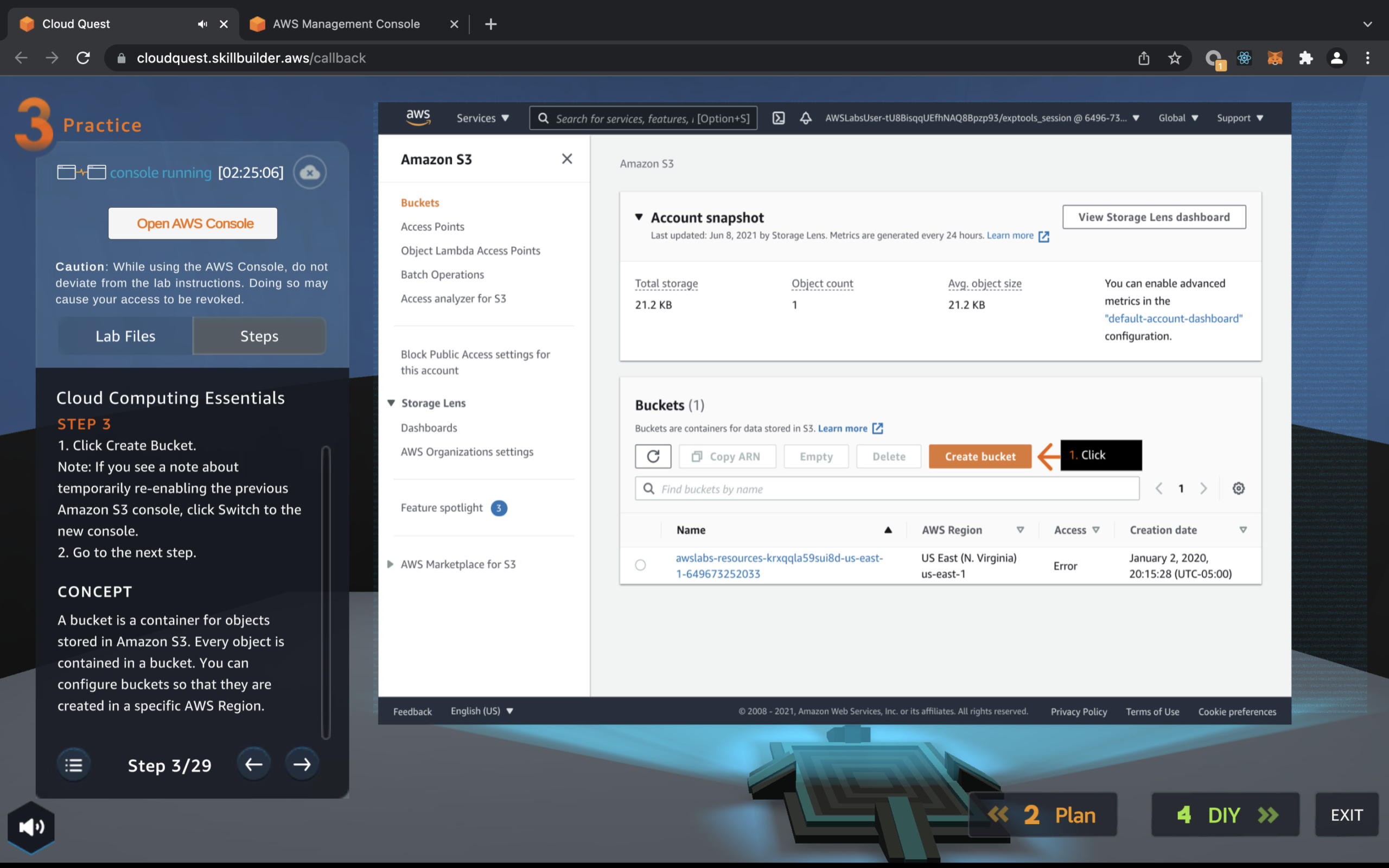Click the browser back arrow
Viewport: 1389px width, 868px height.
[21, 58]
